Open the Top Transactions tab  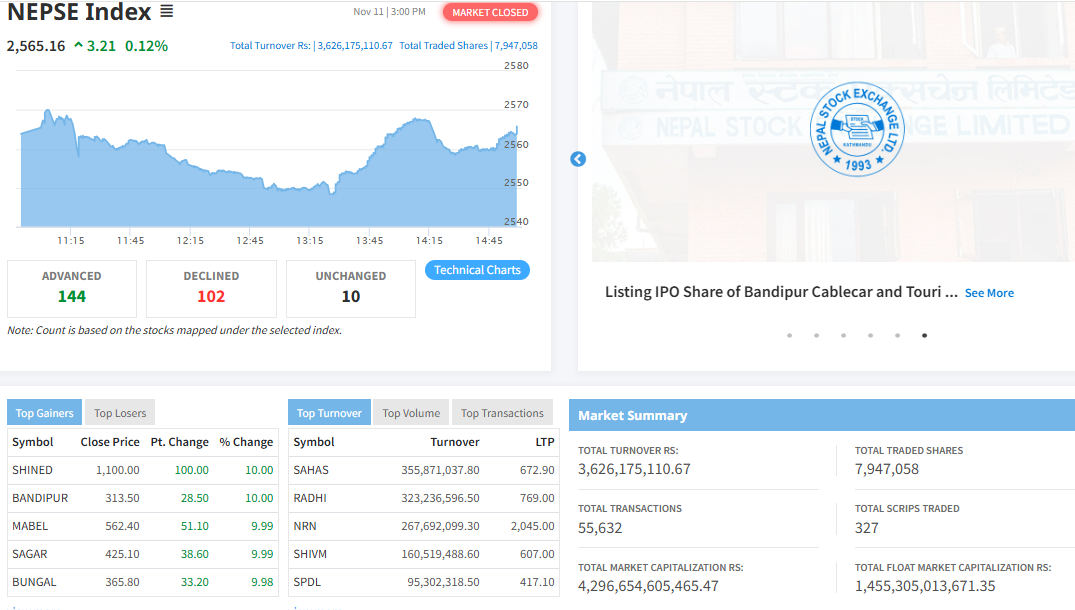502,413
